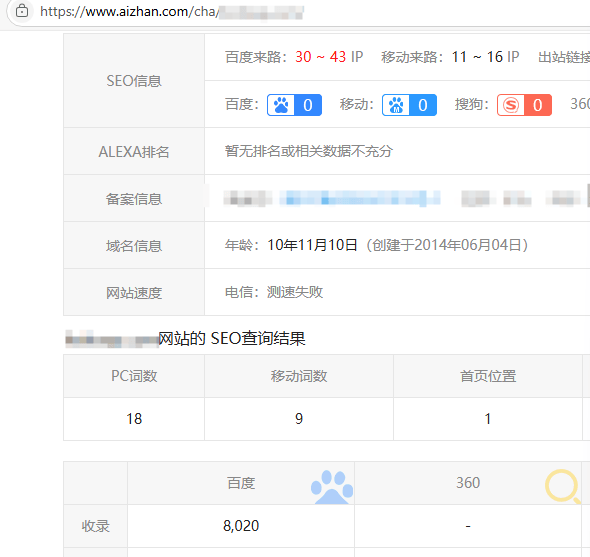Image resolution: width=590 pixels, height=557 pixels.
Task: Click the PC词数 column header
Action: coord(134,376)
